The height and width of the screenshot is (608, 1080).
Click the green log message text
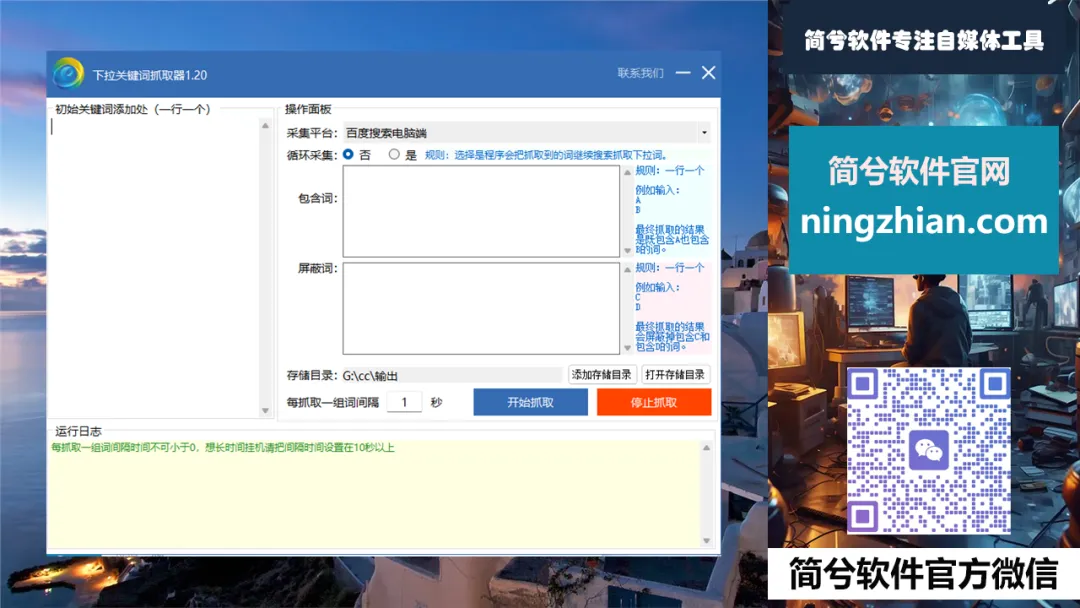[x=222, y=448]
